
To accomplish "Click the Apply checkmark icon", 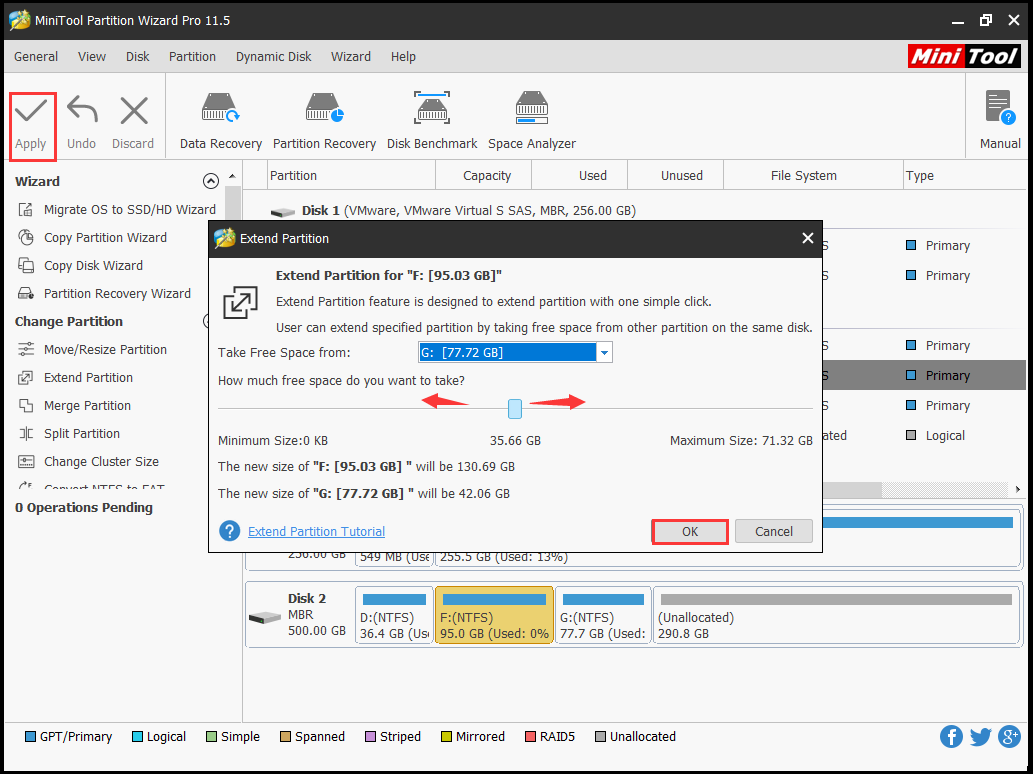I will (x=31, y=111).
